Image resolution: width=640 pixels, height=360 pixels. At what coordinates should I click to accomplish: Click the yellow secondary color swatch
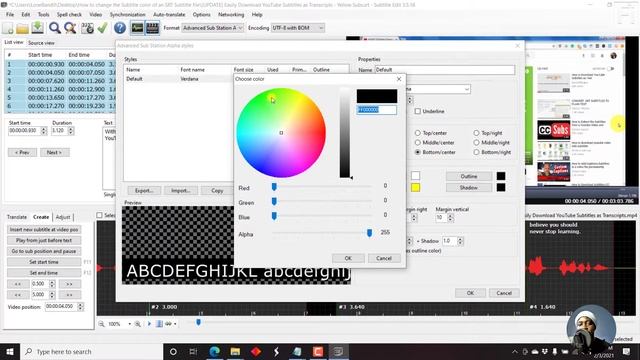[x=416, y=188]
